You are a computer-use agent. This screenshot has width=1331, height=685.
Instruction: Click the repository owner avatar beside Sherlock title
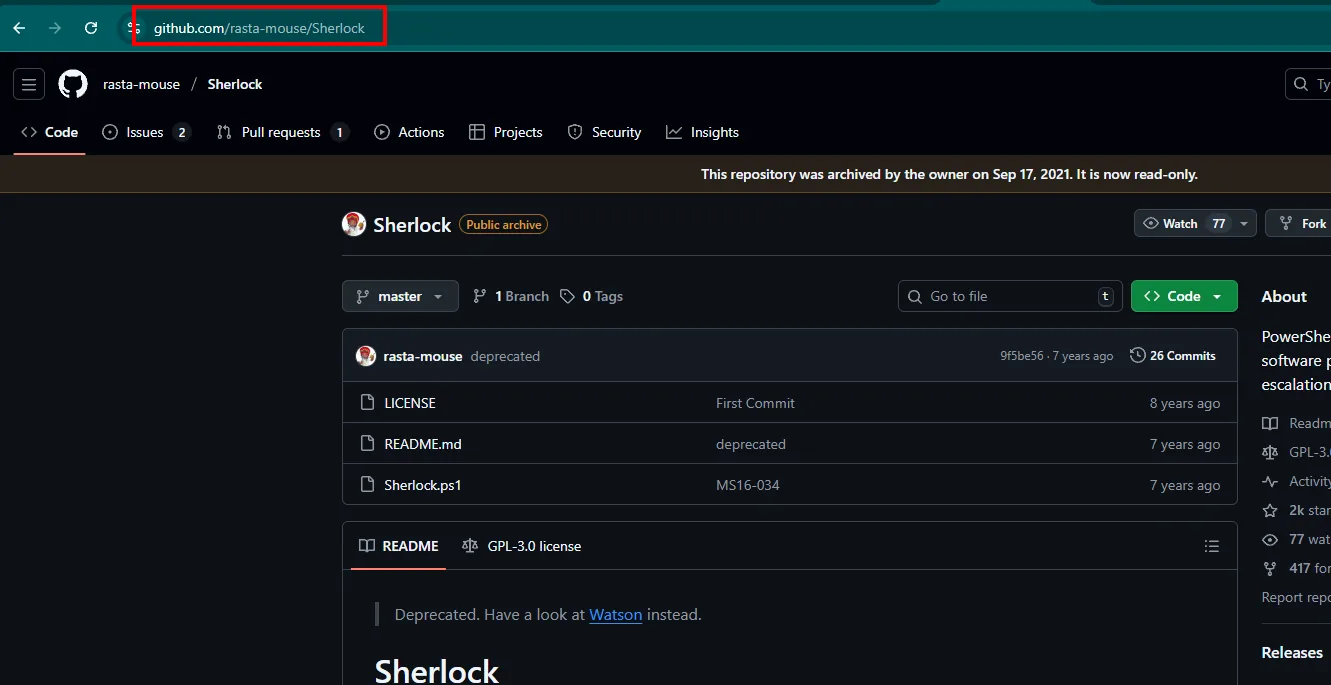354,224
